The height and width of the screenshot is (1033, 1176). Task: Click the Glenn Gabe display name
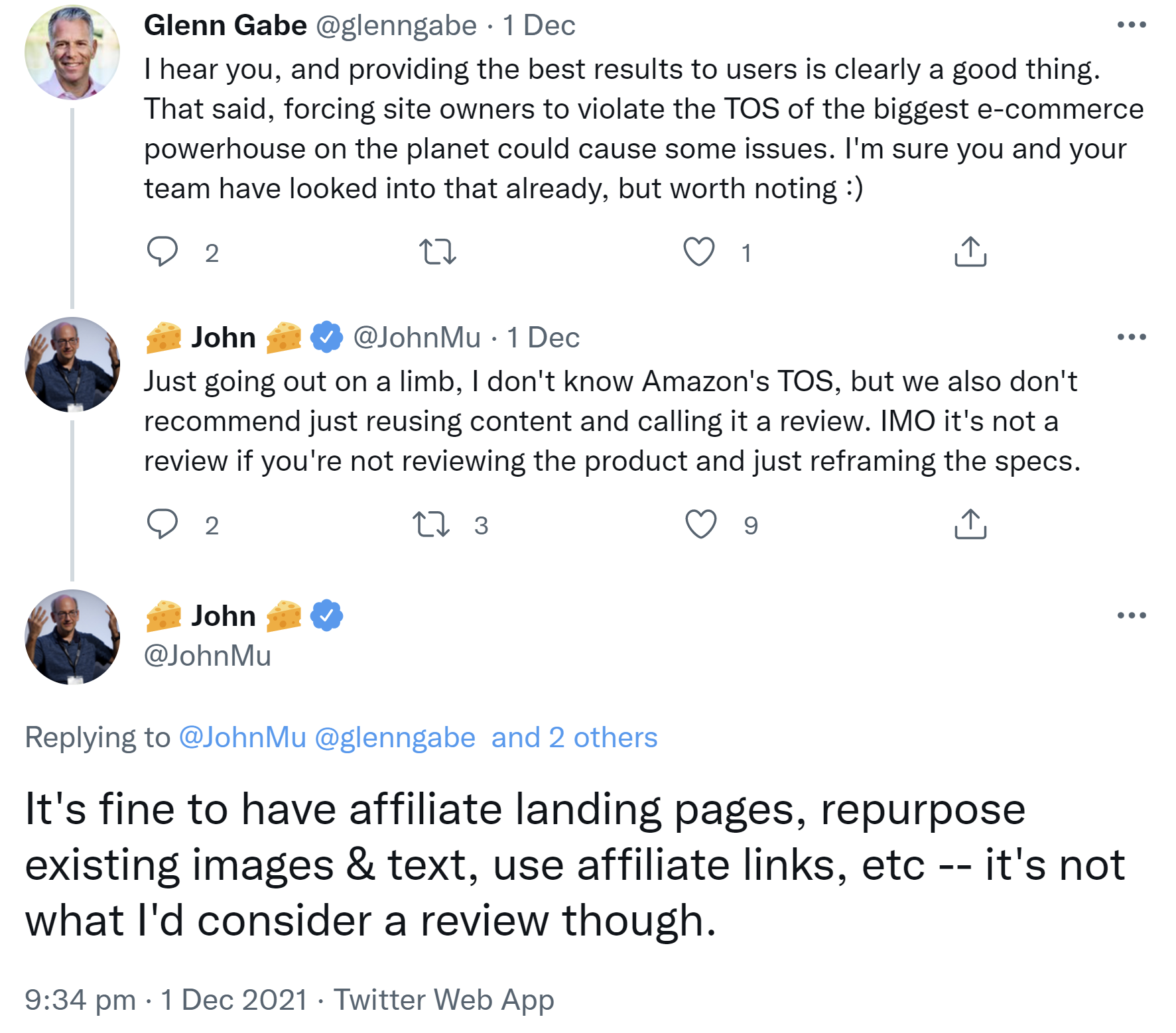click(225, 26)
